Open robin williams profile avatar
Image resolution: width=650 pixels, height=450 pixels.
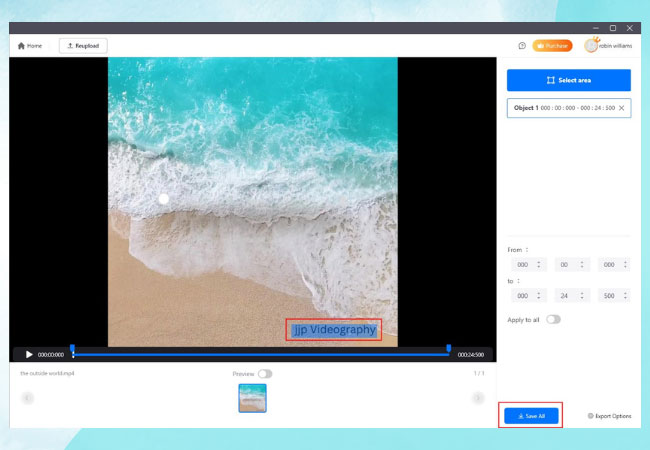pyautogui.click(x=592, y=46)
